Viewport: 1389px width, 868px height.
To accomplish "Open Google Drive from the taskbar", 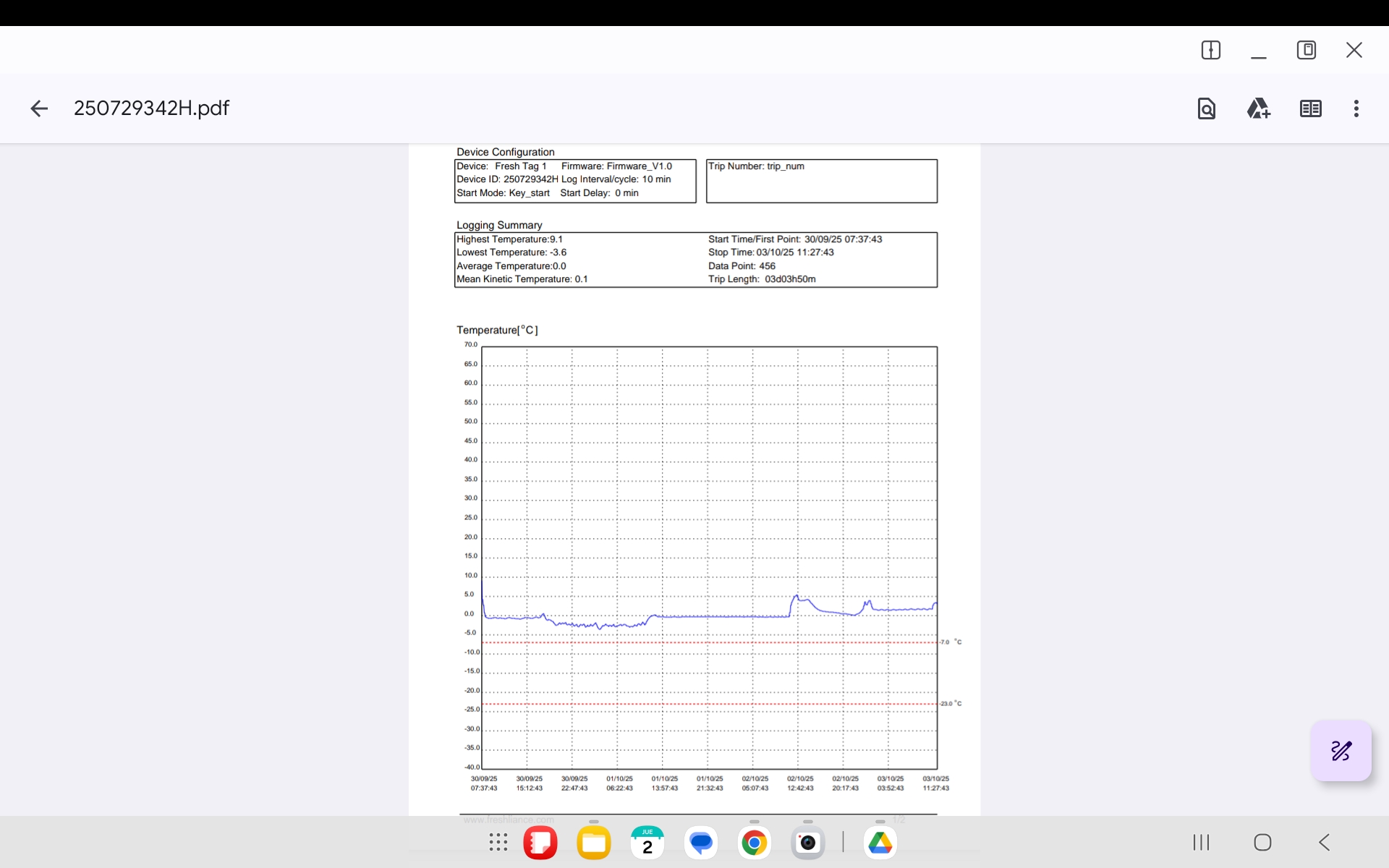I will [x=880, y=843].
